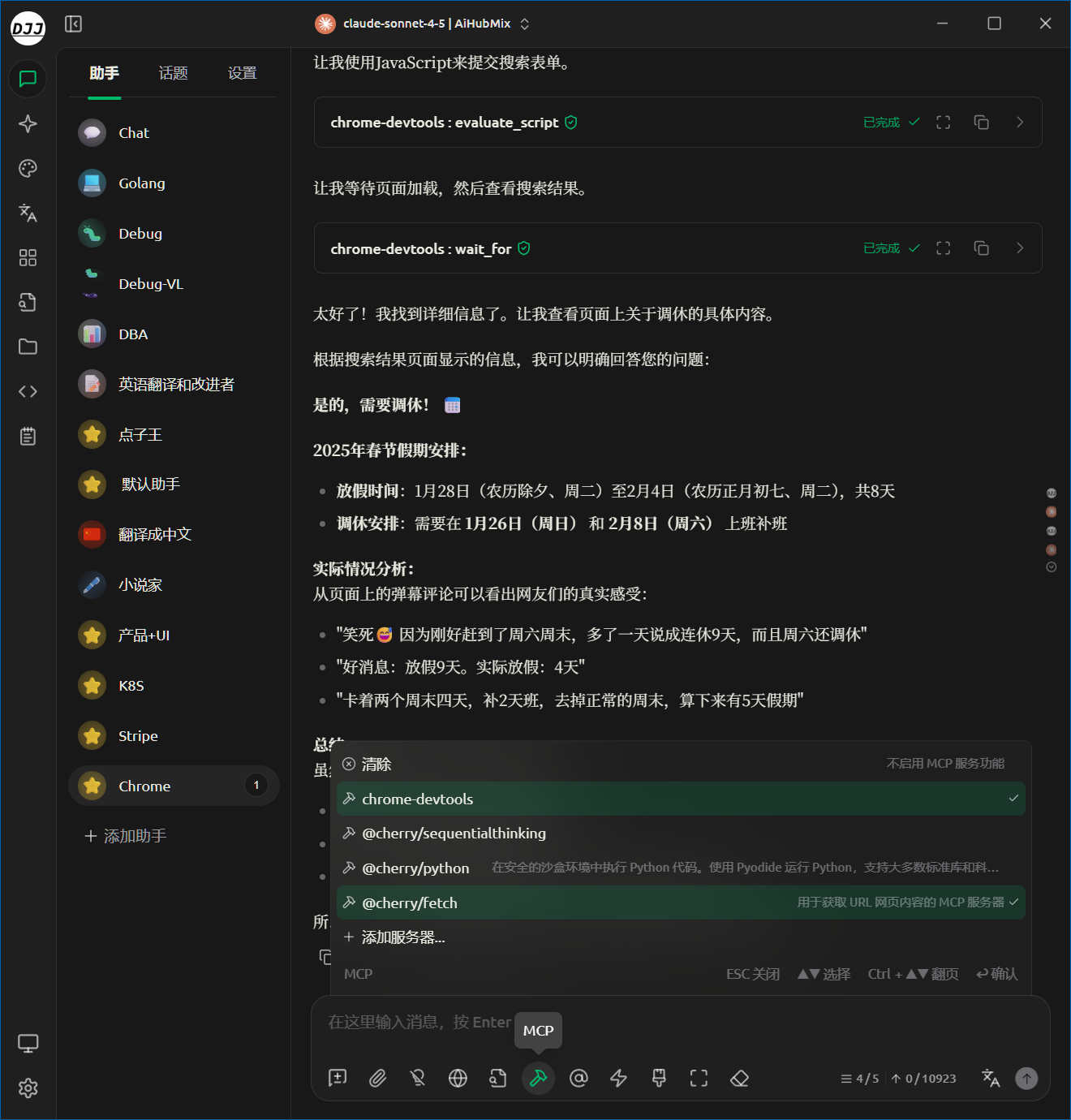Select the Debug-VL assistant
Screen dimensions: 1071x1120
pos(174,284)
